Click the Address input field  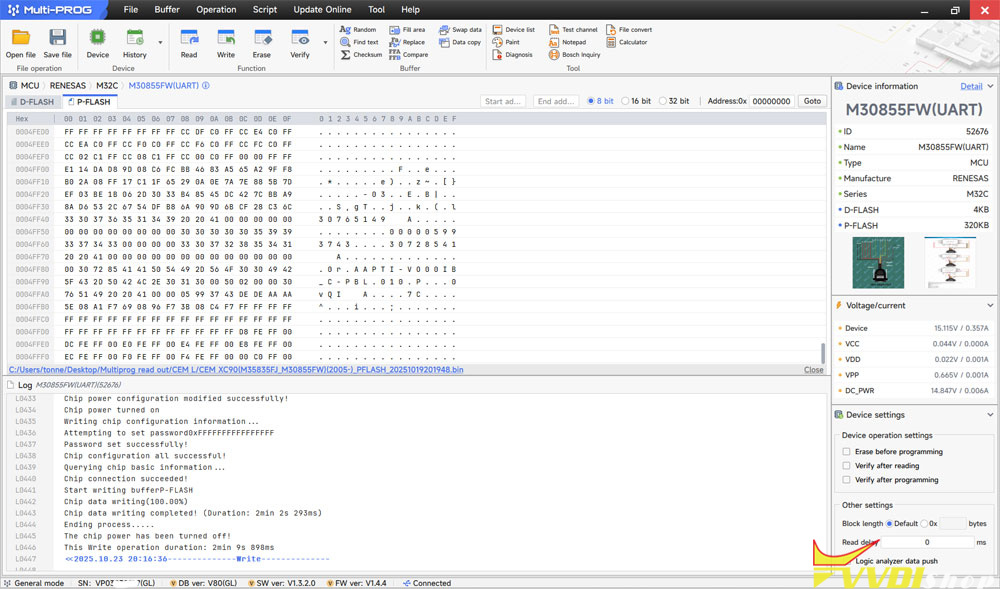point(772,101)
